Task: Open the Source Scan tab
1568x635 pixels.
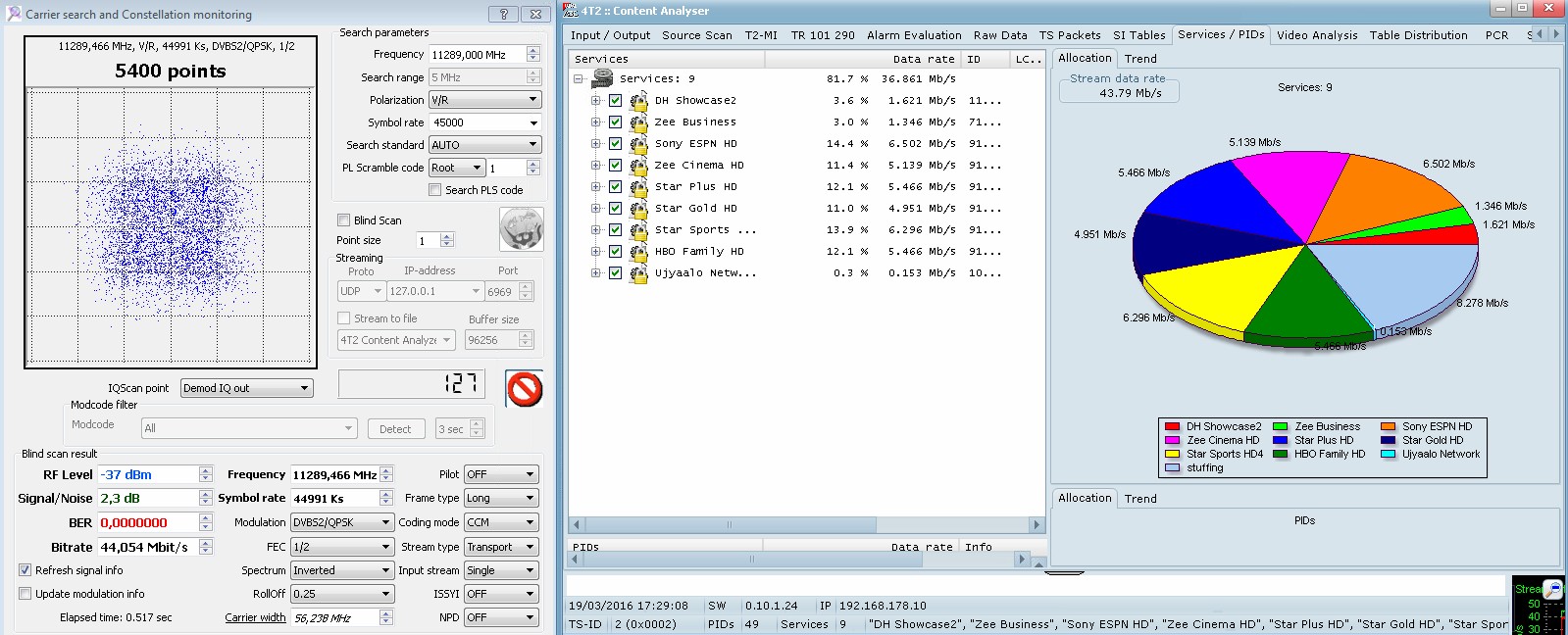Action: [x=696, y=35]
